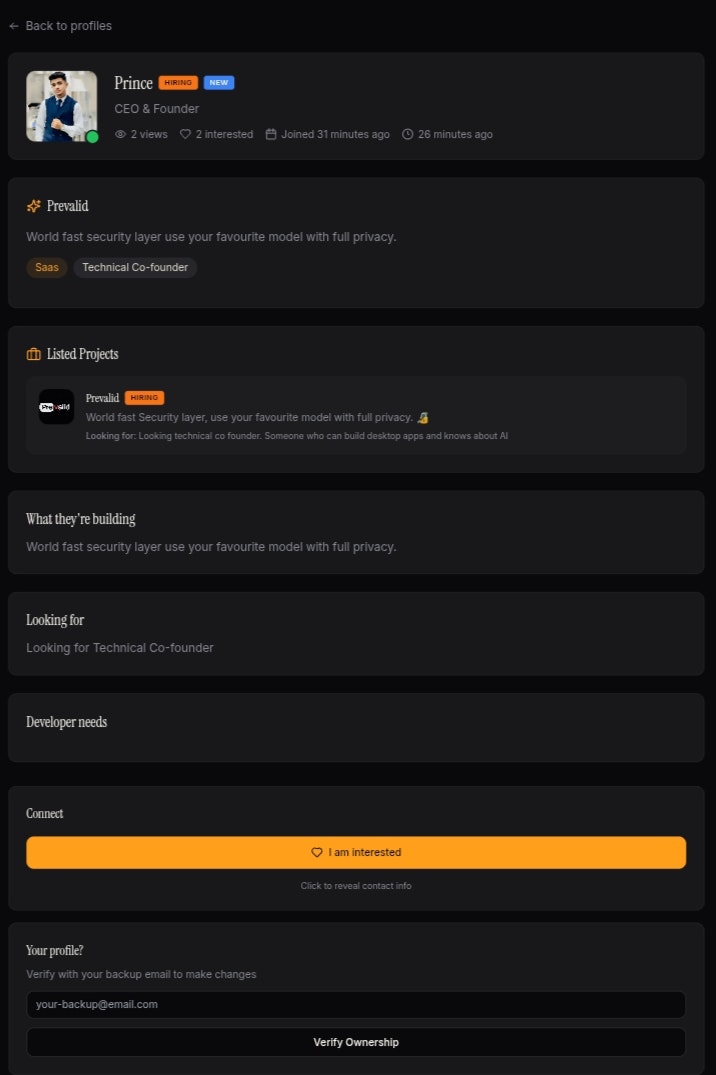Toggle the HIRING badge on the Prevalid project
The image size is (716, 1075).
pos(143,397)
